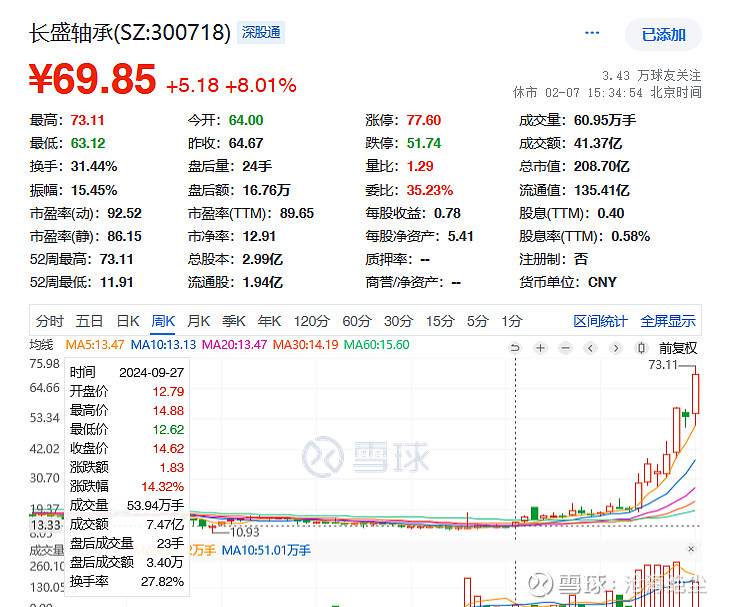Zoom in the chart with plus icon
Screen dimensions: 729x607
click(540, 348)
